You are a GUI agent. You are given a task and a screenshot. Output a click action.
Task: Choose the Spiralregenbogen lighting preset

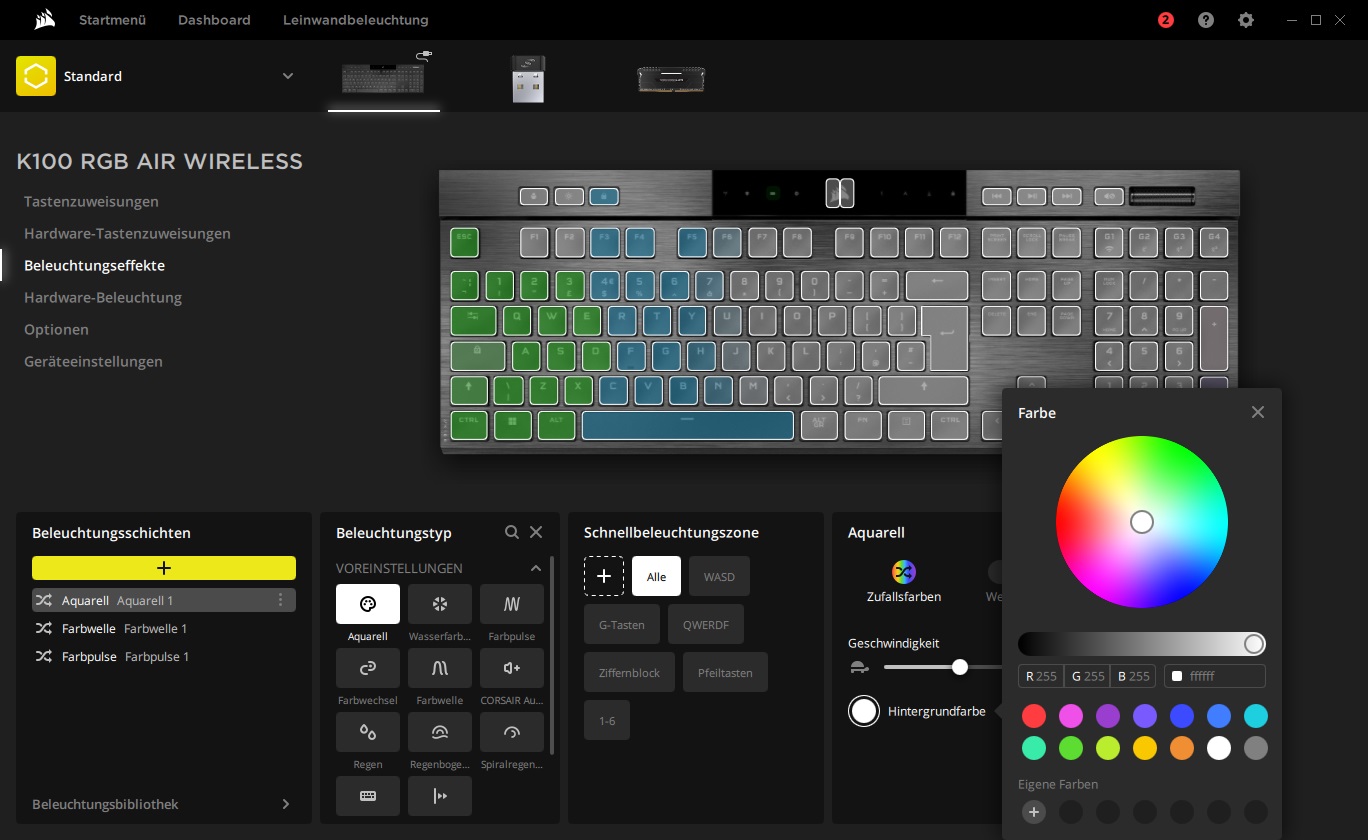[x=512, y=732]
